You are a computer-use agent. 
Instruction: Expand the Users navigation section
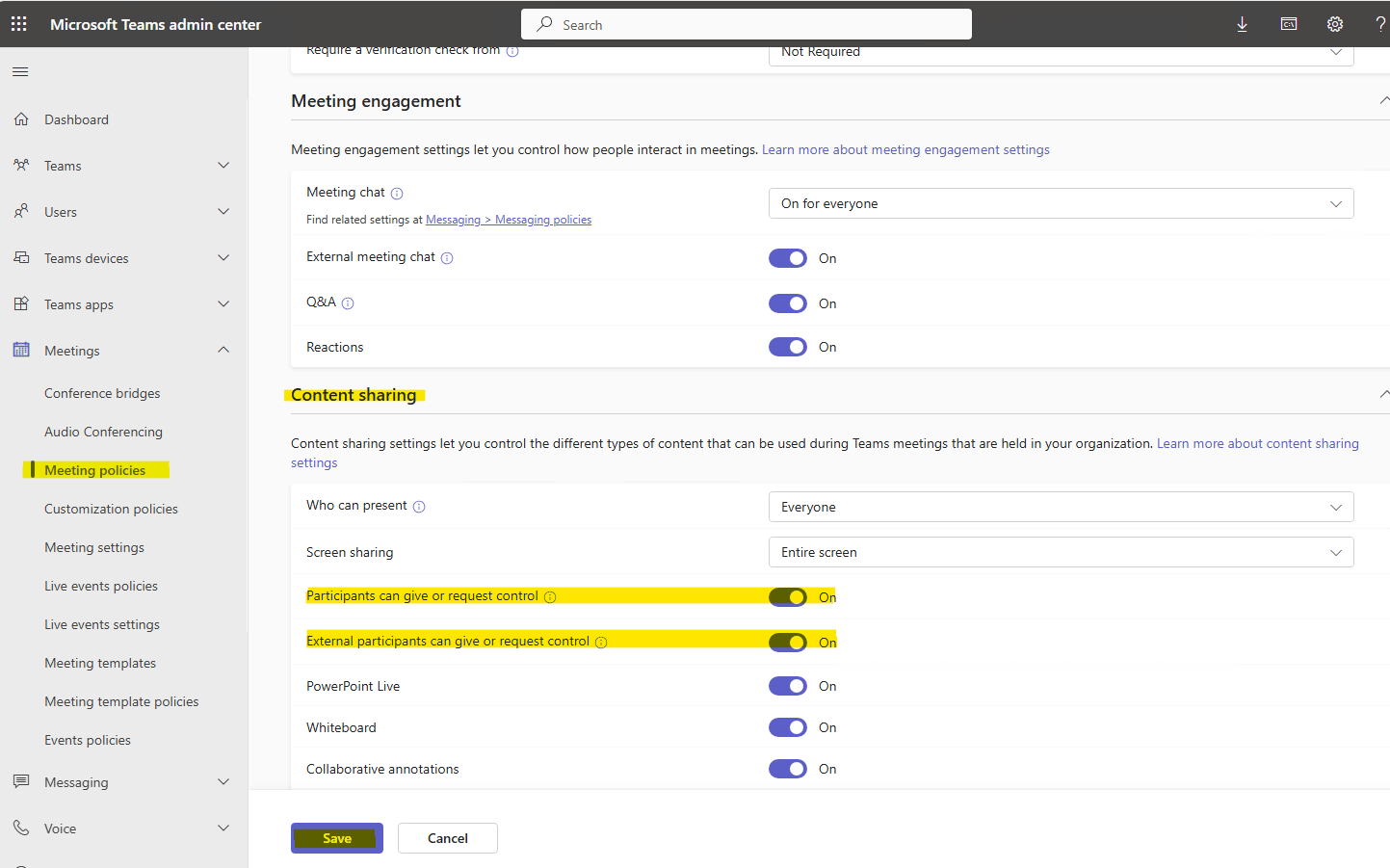[223, 212]
